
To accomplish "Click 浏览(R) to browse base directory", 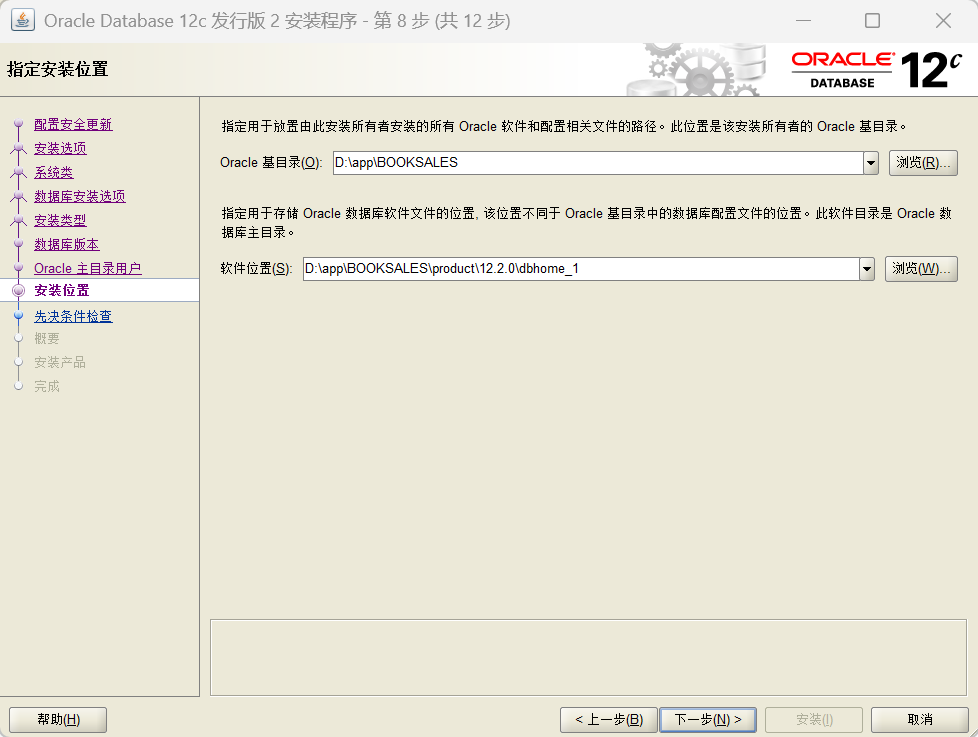I will click(x=923, y=163).
